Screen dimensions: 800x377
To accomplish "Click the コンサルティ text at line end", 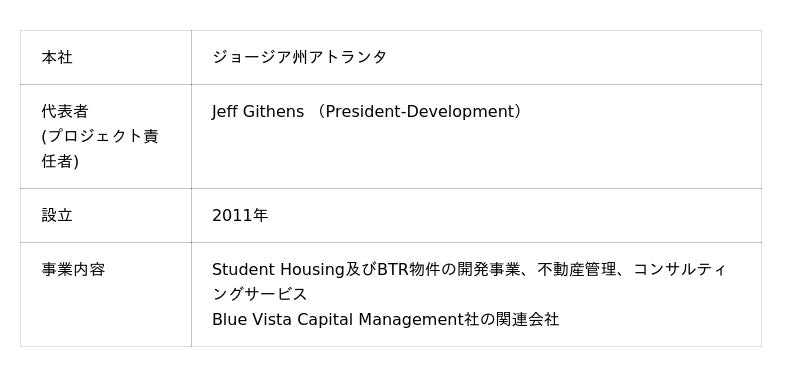I will click(x=680, y=269).
